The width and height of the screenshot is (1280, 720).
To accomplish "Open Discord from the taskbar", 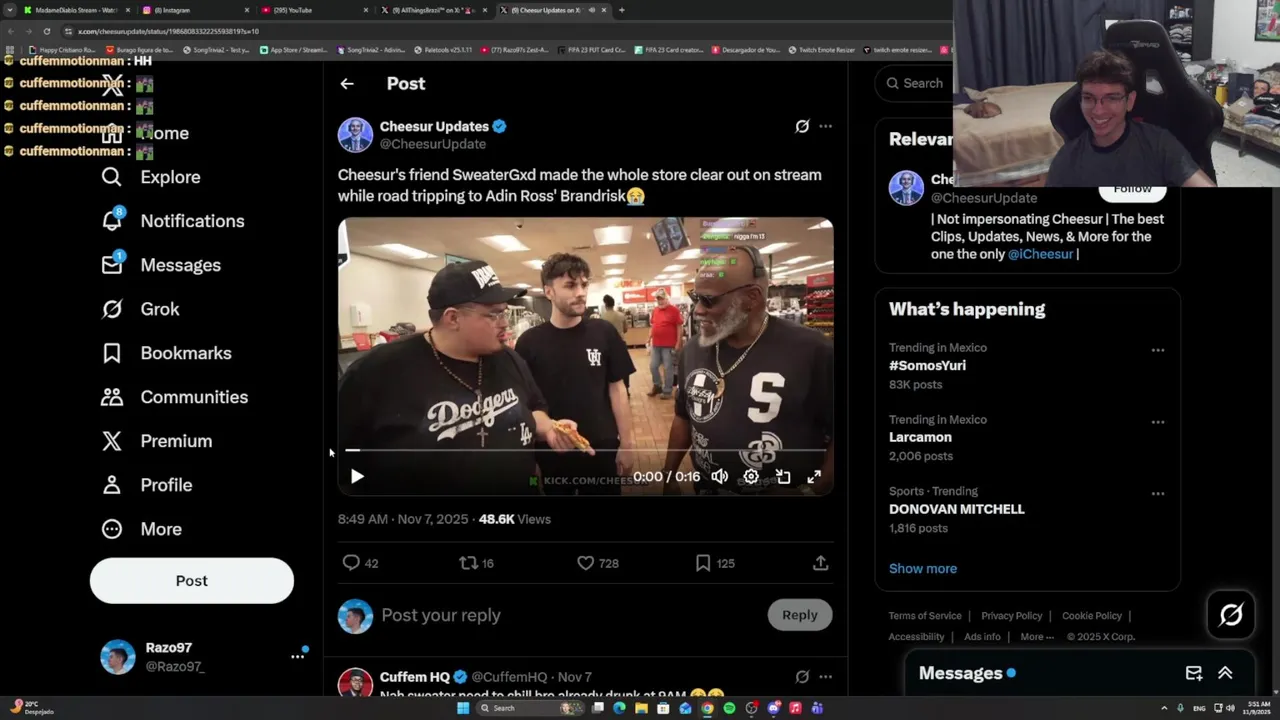I will coord(773,708).
